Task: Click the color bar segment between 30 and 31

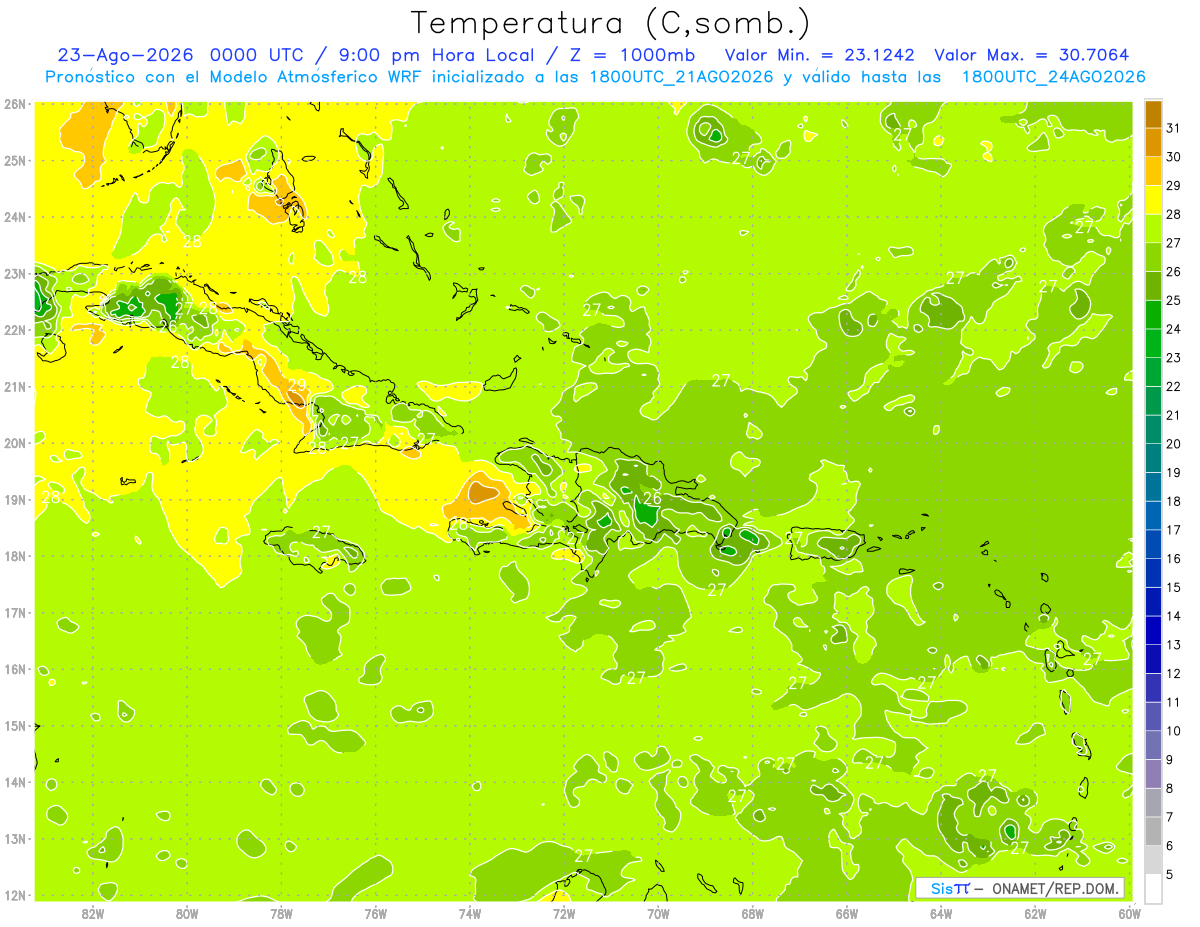Action: [x=1153, y=143]
